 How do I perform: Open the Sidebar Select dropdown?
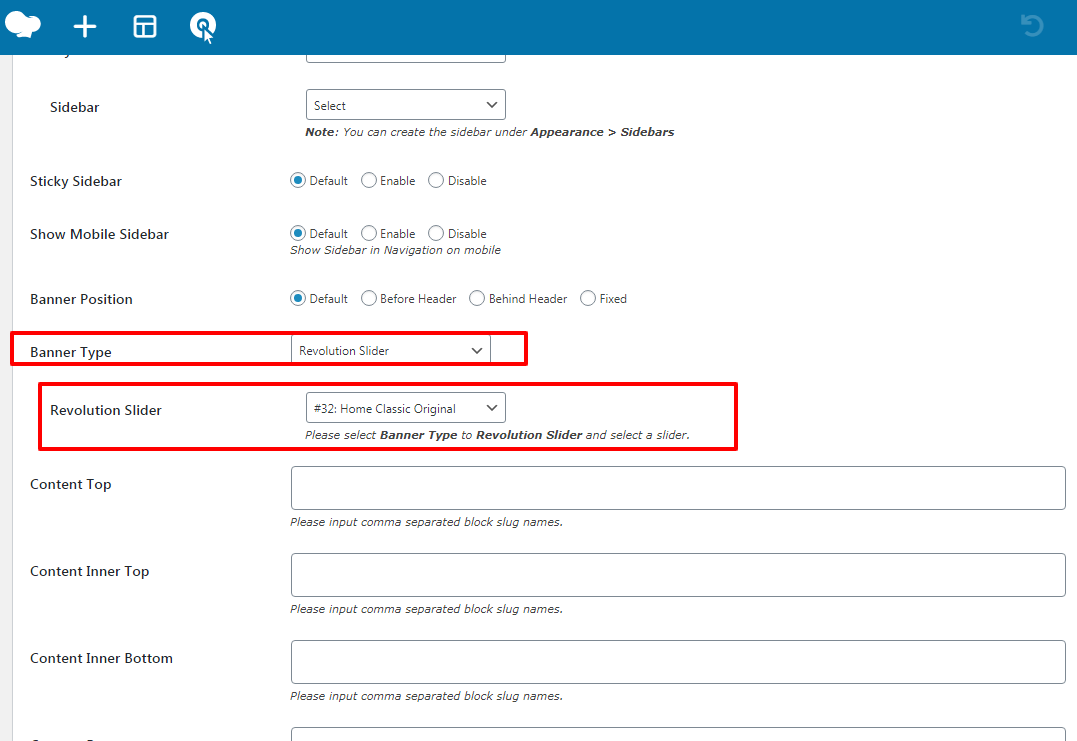[x=406, y=105]
